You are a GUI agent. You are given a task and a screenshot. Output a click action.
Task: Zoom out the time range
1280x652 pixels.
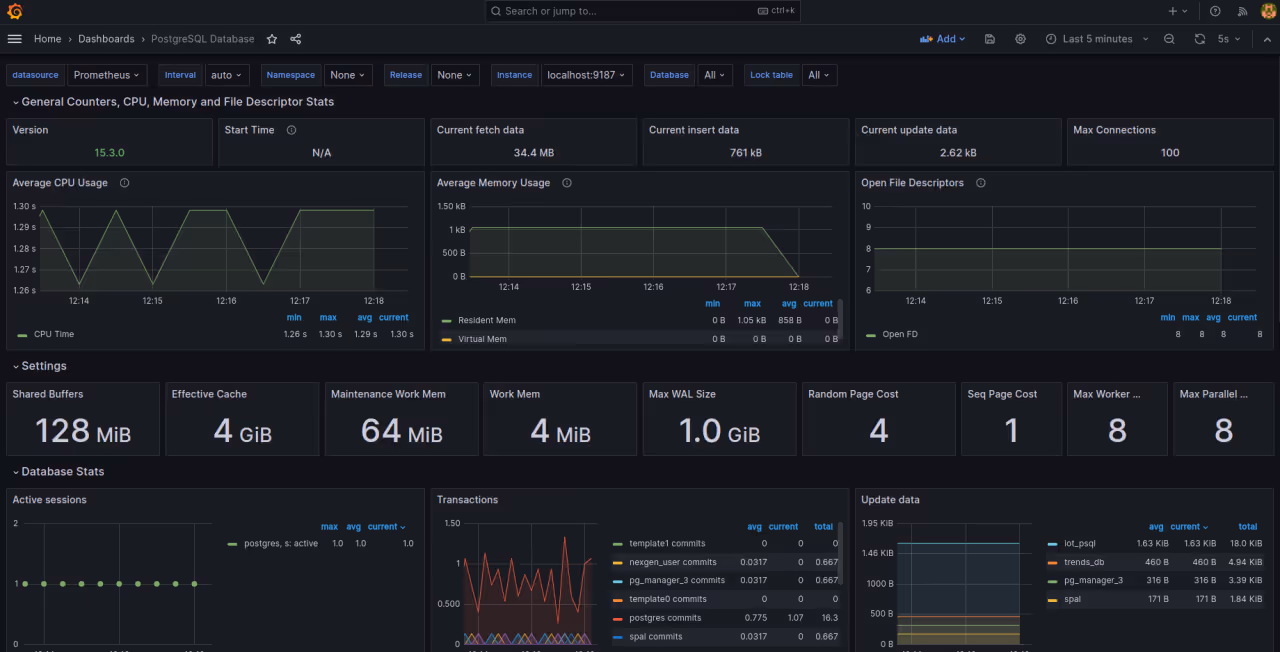(x=1169, y=39)
